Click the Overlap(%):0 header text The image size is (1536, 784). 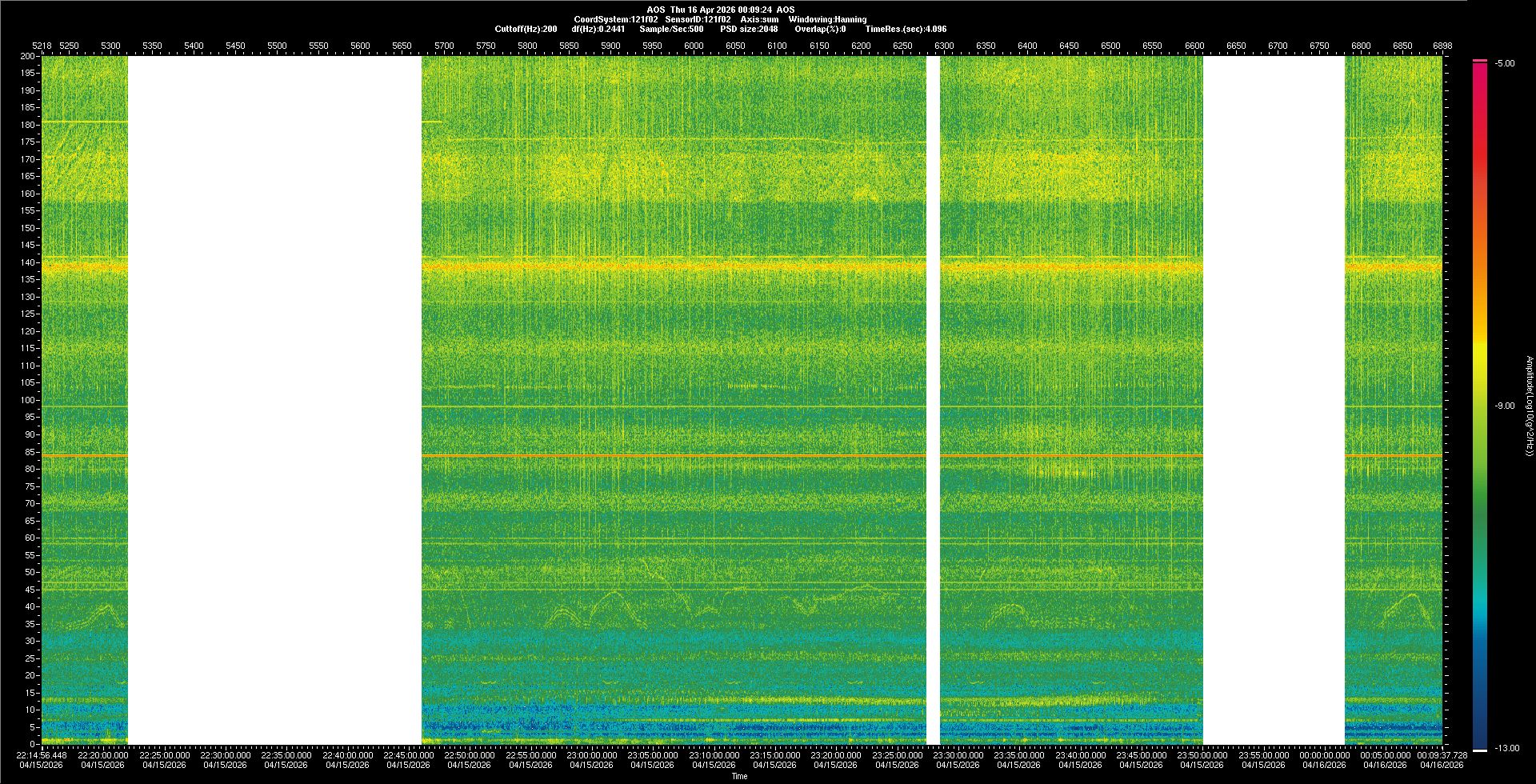coord(820,29)
